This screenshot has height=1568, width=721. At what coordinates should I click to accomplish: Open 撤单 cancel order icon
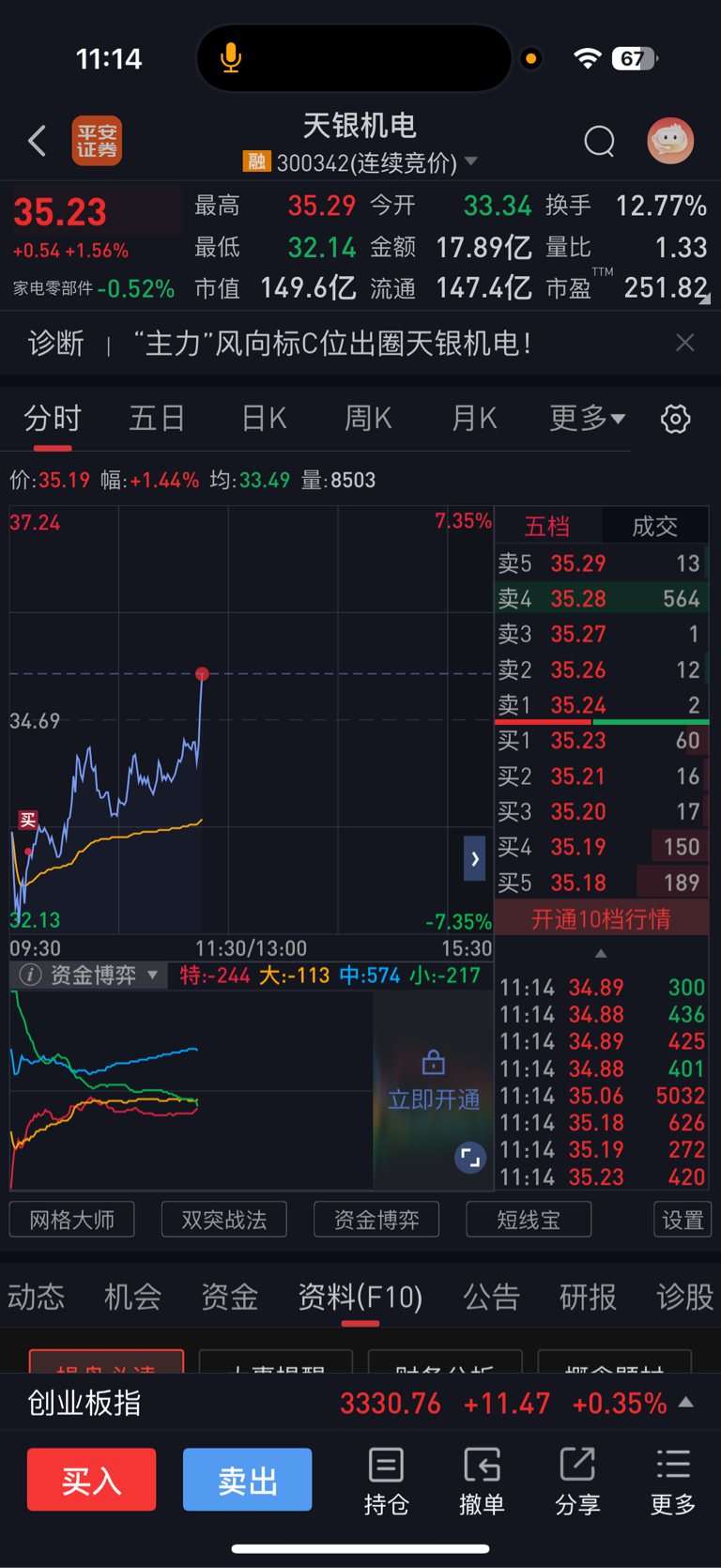pyautogui.click(x=482, y=1482)
